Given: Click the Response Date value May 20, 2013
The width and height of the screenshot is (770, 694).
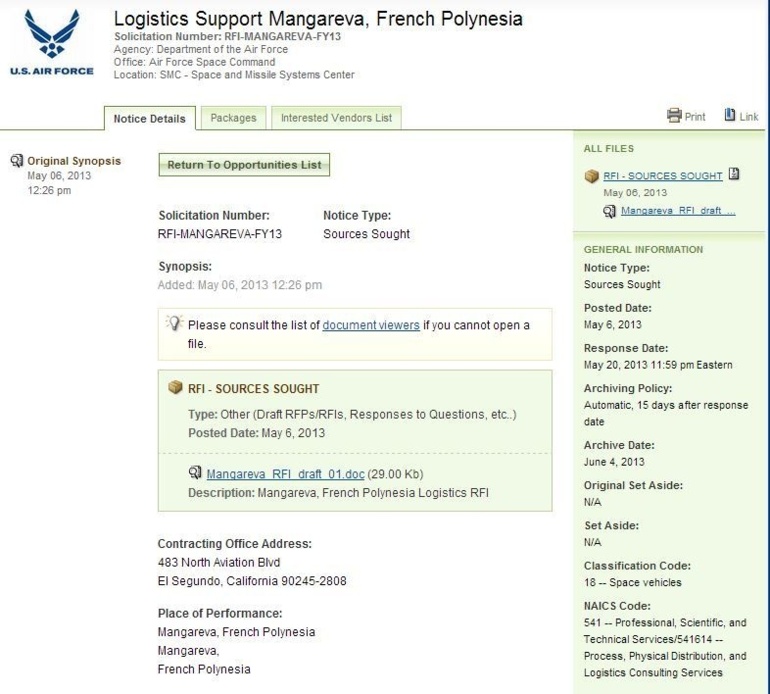Looking at the screenshot, I should [x=658, y=365].
